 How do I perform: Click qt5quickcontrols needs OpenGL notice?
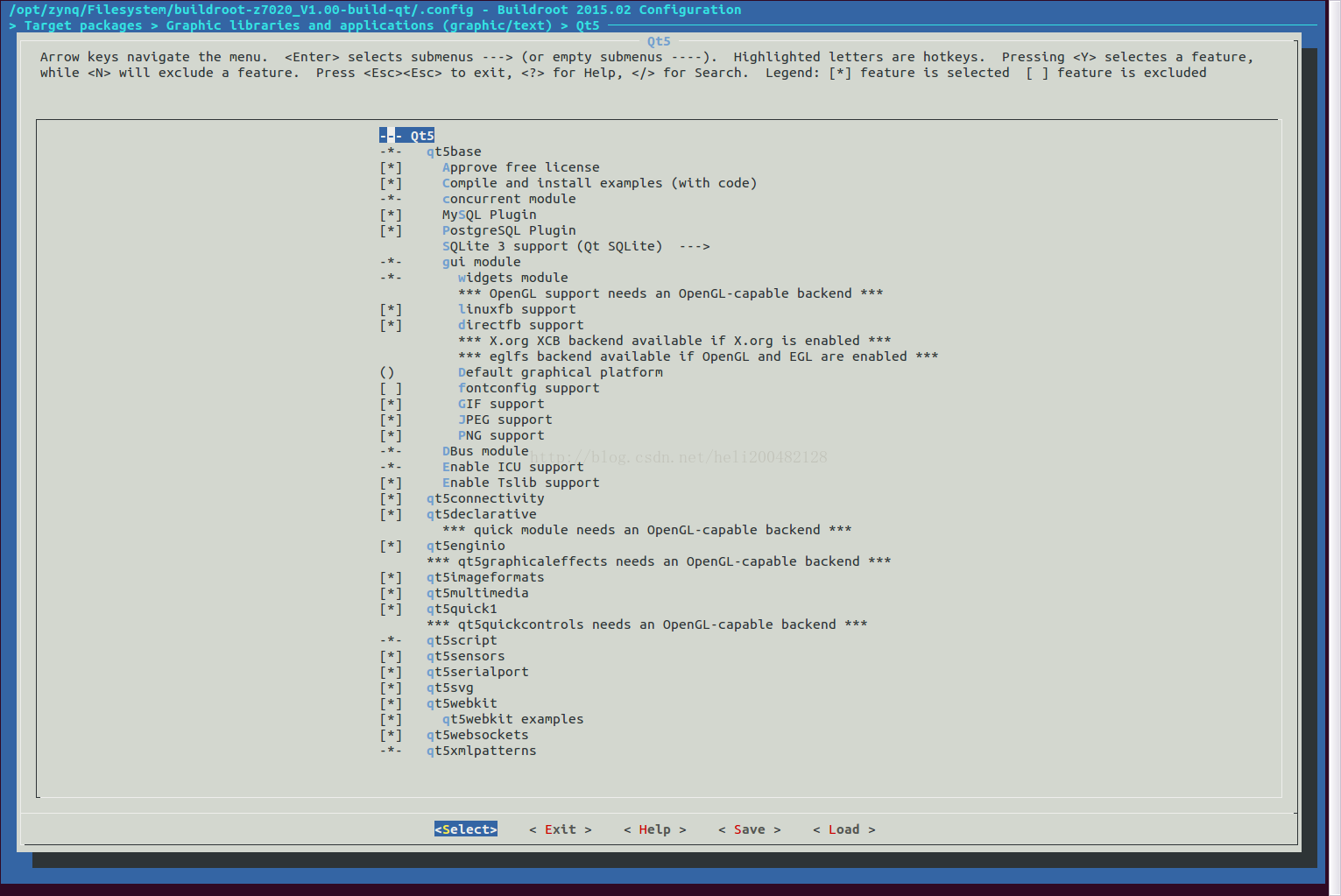[646, 624]
